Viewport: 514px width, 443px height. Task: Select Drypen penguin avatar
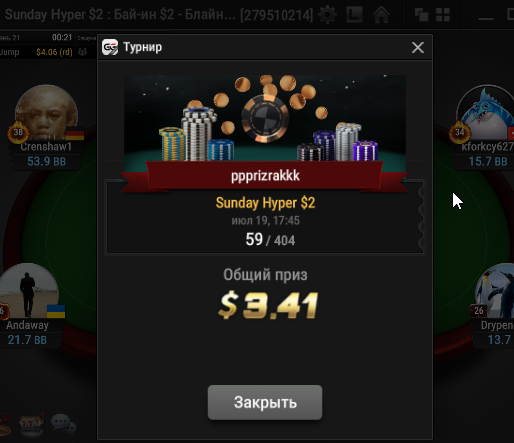pyautogui.click(x=495, y=291)
